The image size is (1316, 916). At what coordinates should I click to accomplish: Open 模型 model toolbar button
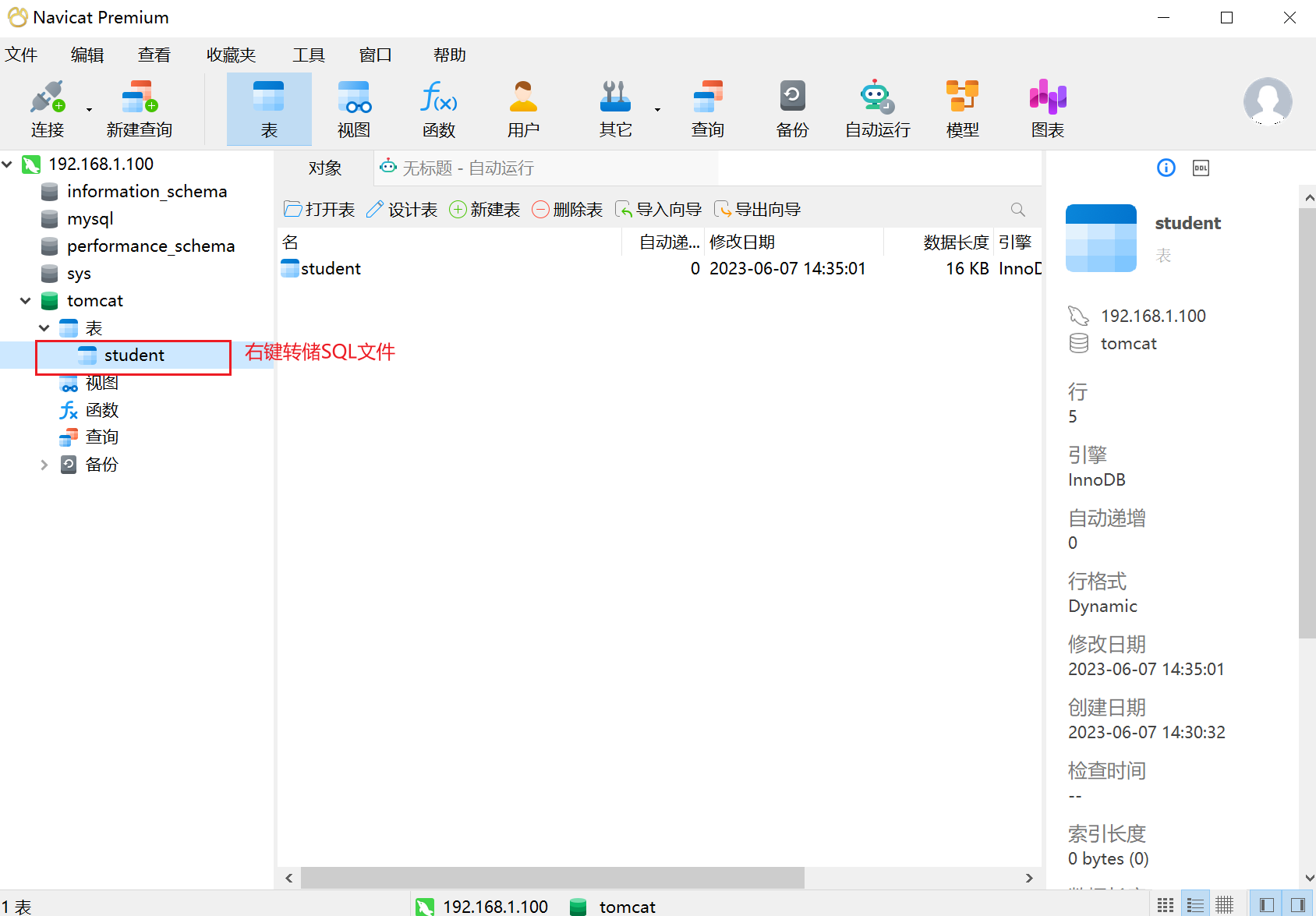coord(963,109)
